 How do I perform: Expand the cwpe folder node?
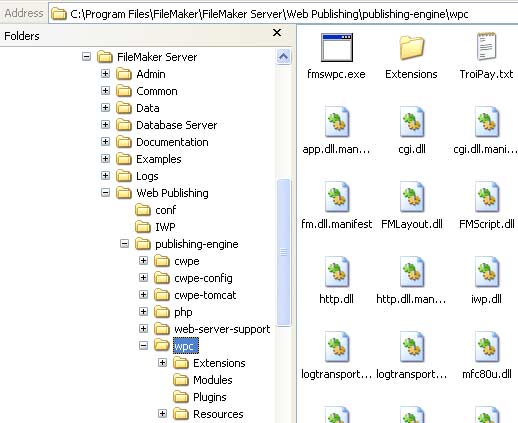tap(143, 261)
